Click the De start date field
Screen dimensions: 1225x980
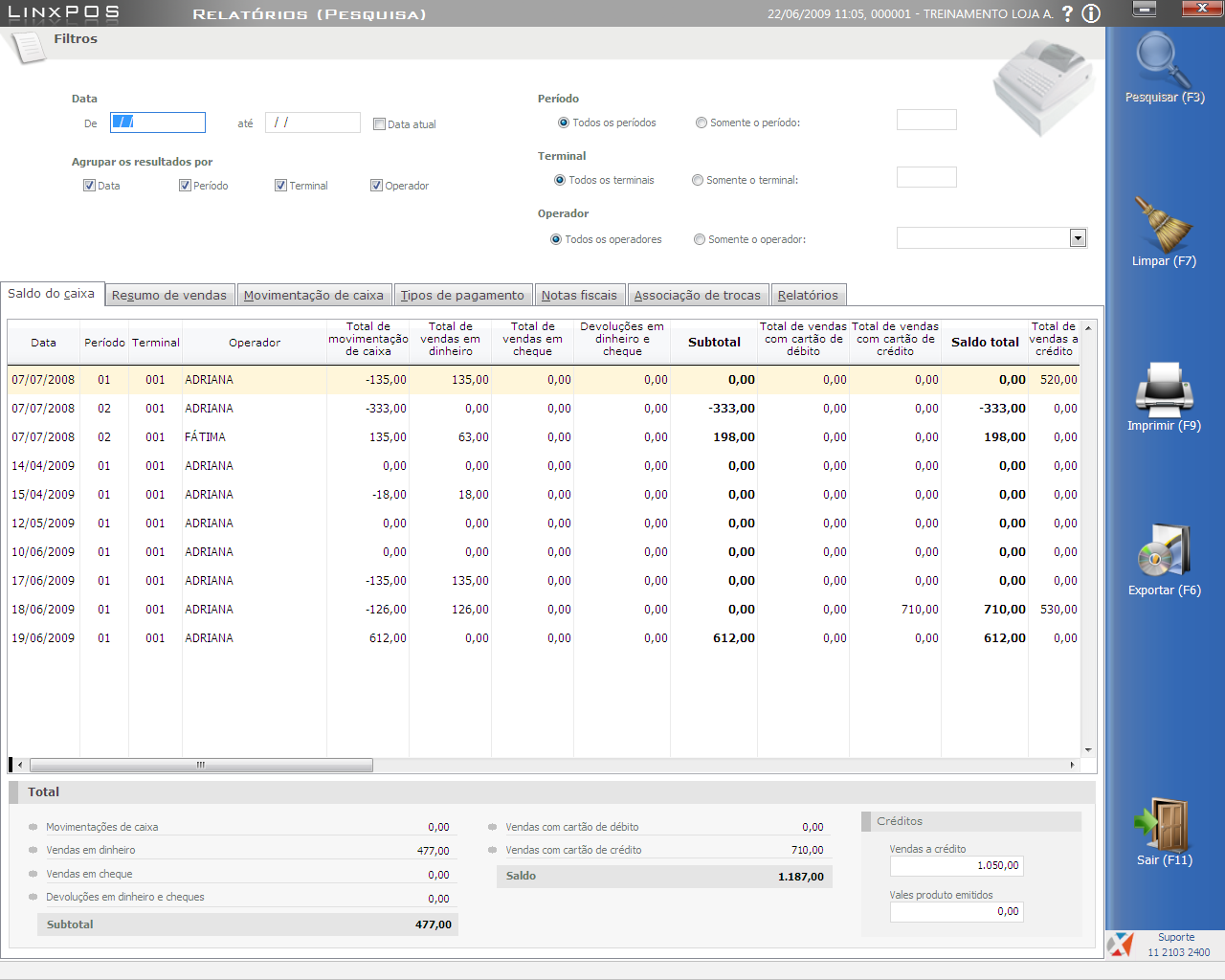[x=158, y=122]
